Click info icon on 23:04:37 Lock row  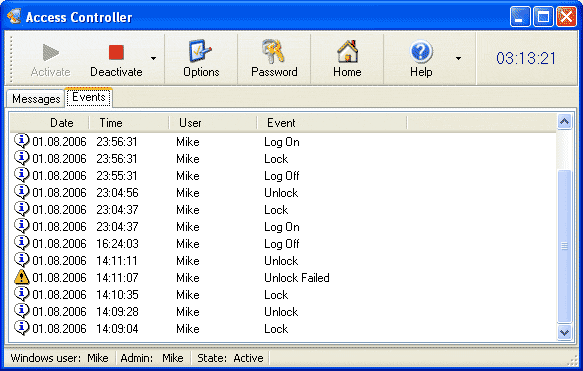pyautogui.click(x=22, y=209)
